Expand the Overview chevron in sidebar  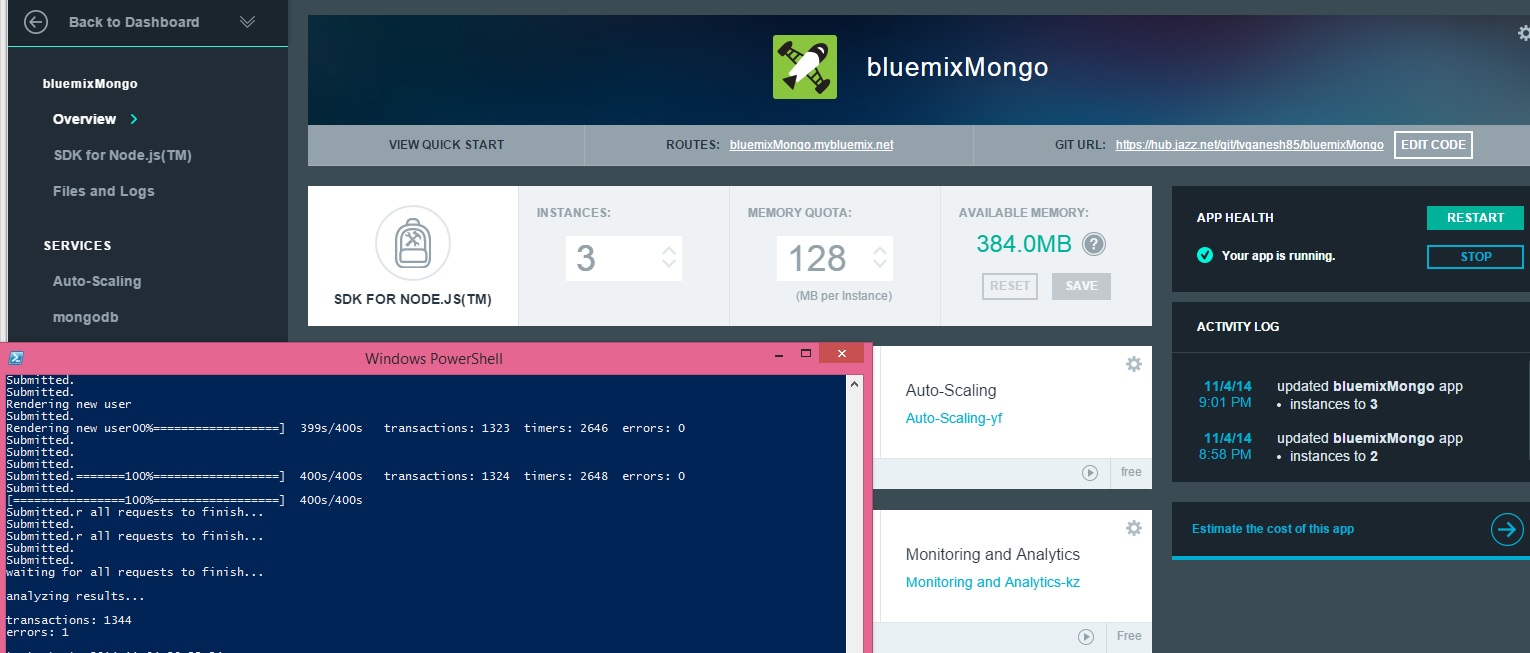coord(134,119)
